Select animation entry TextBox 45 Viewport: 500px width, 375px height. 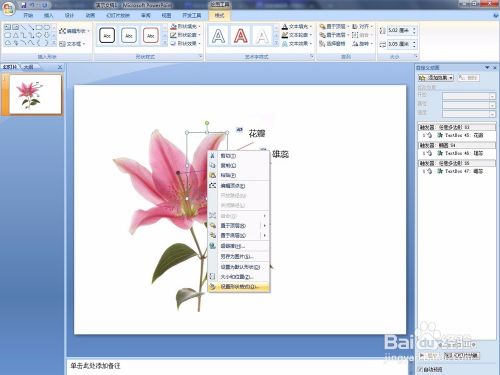(457, 135)
